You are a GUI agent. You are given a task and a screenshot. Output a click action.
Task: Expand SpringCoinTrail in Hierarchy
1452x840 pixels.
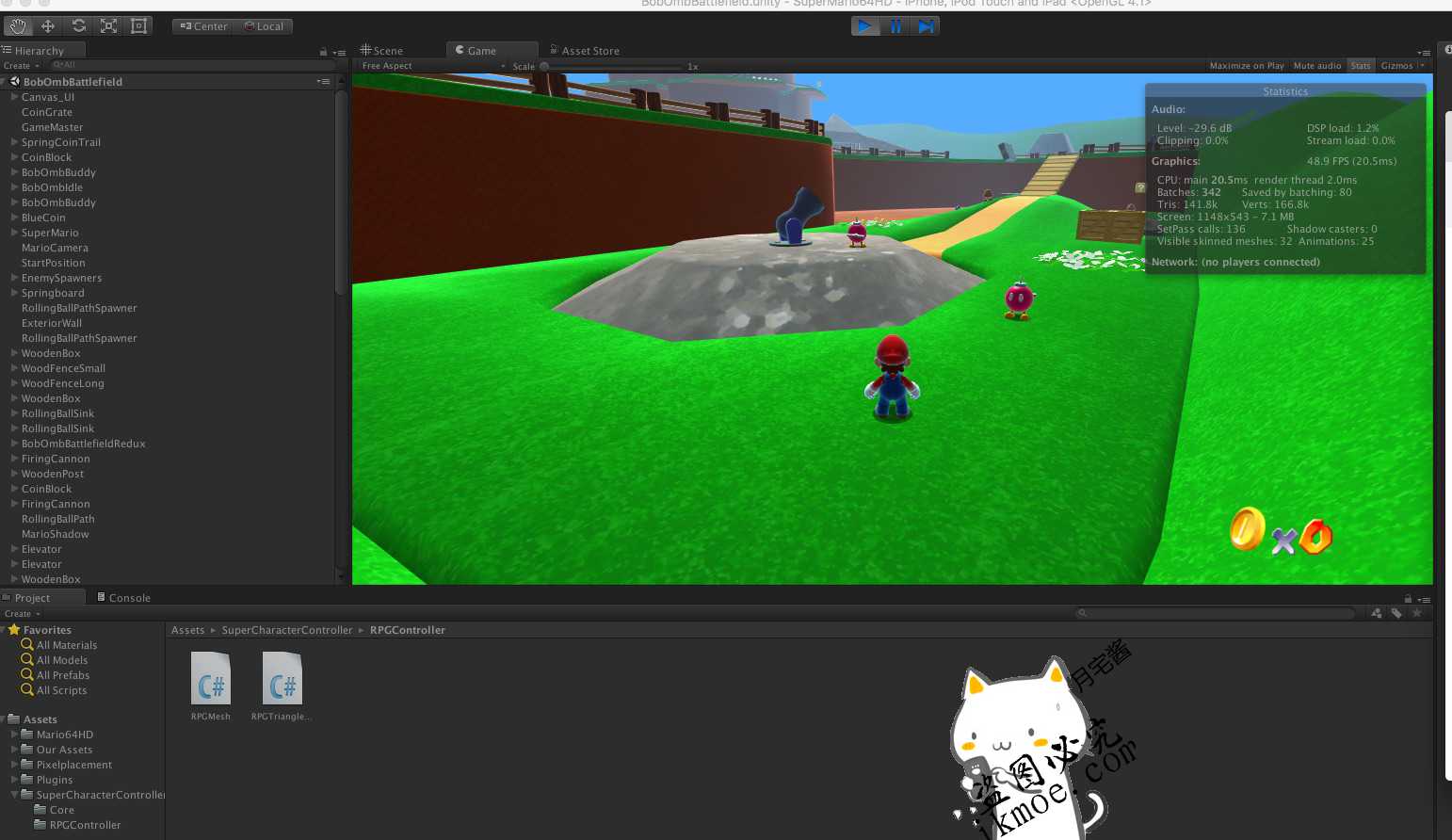point(14,142)
